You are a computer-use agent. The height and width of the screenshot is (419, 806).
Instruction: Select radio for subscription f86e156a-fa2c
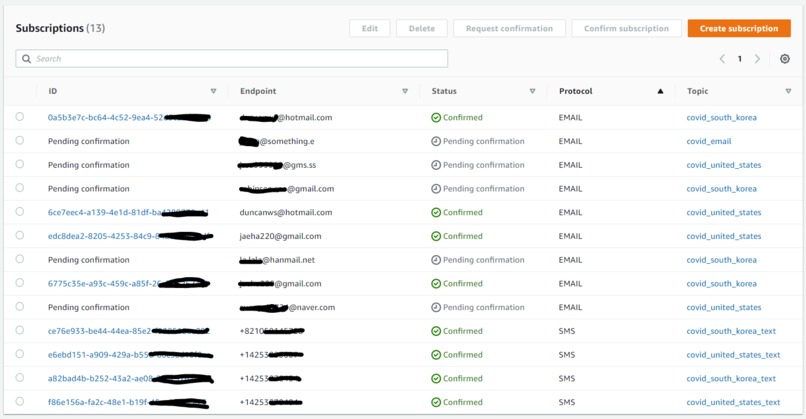point(20,401)
